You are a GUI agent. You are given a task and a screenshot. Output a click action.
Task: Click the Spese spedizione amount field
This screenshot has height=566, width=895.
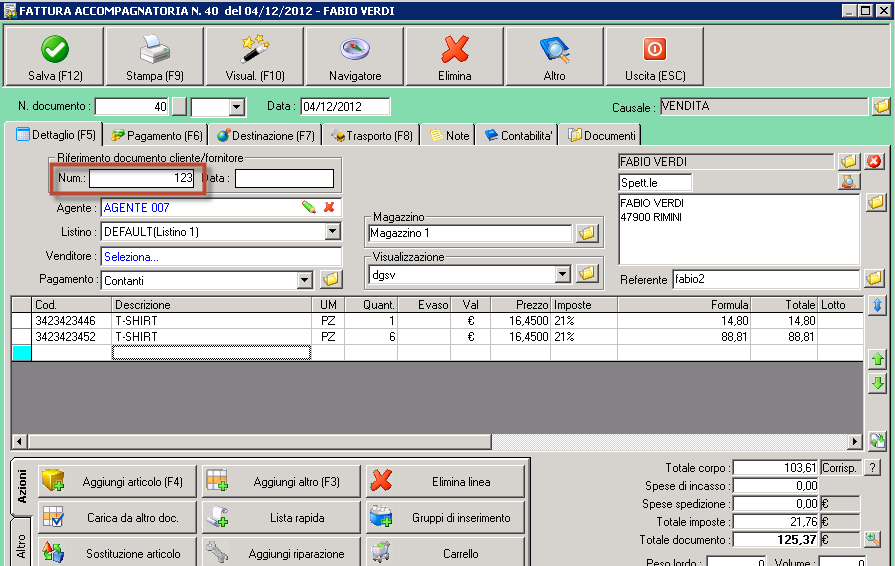point(776,504)
